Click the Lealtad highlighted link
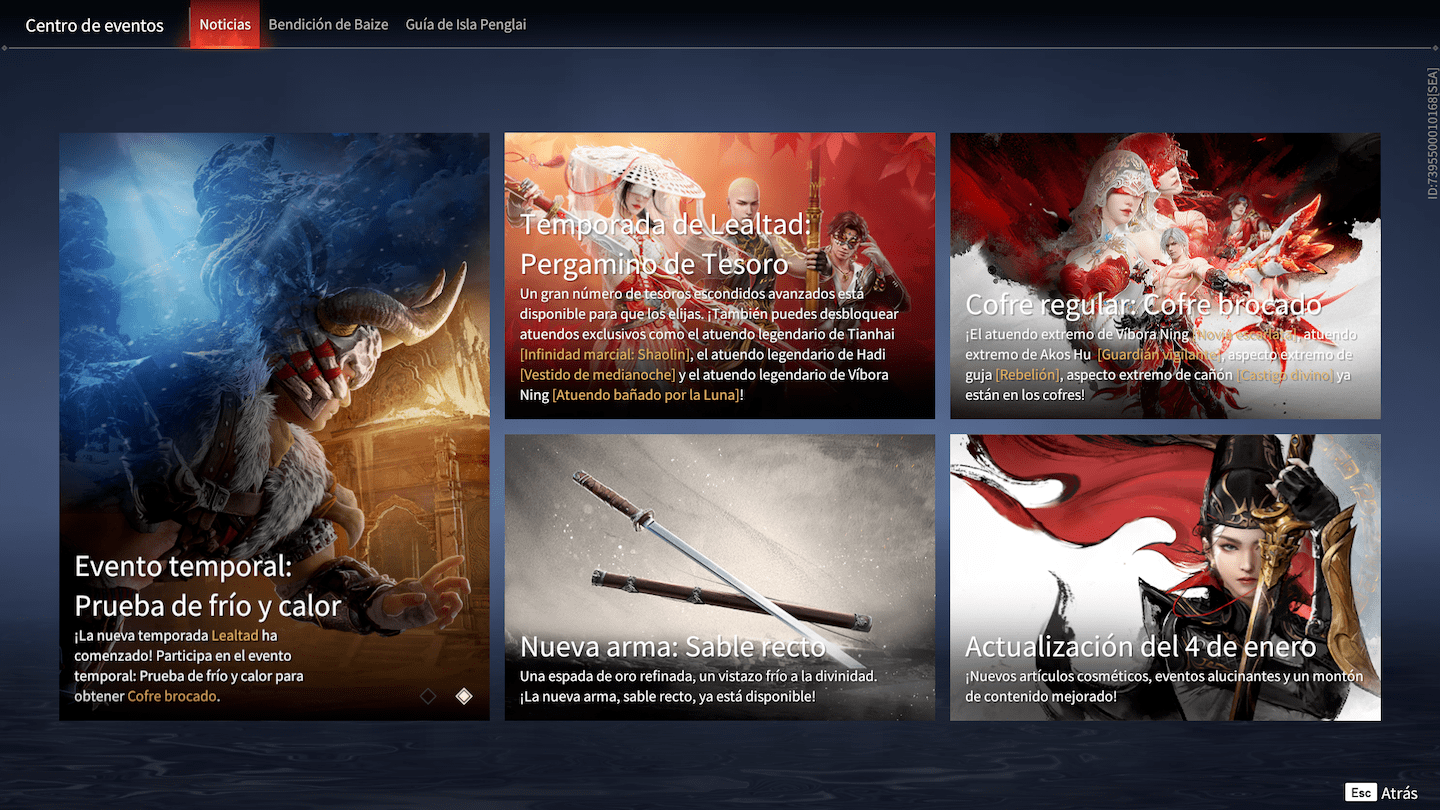This screenshot has height=810, width=1440. coord(235,636)
